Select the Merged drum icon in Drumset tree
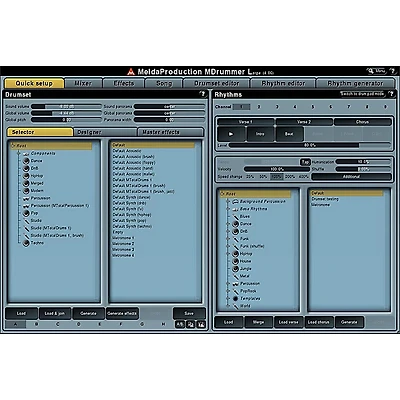Screen dimensions: 400x400 26,183
